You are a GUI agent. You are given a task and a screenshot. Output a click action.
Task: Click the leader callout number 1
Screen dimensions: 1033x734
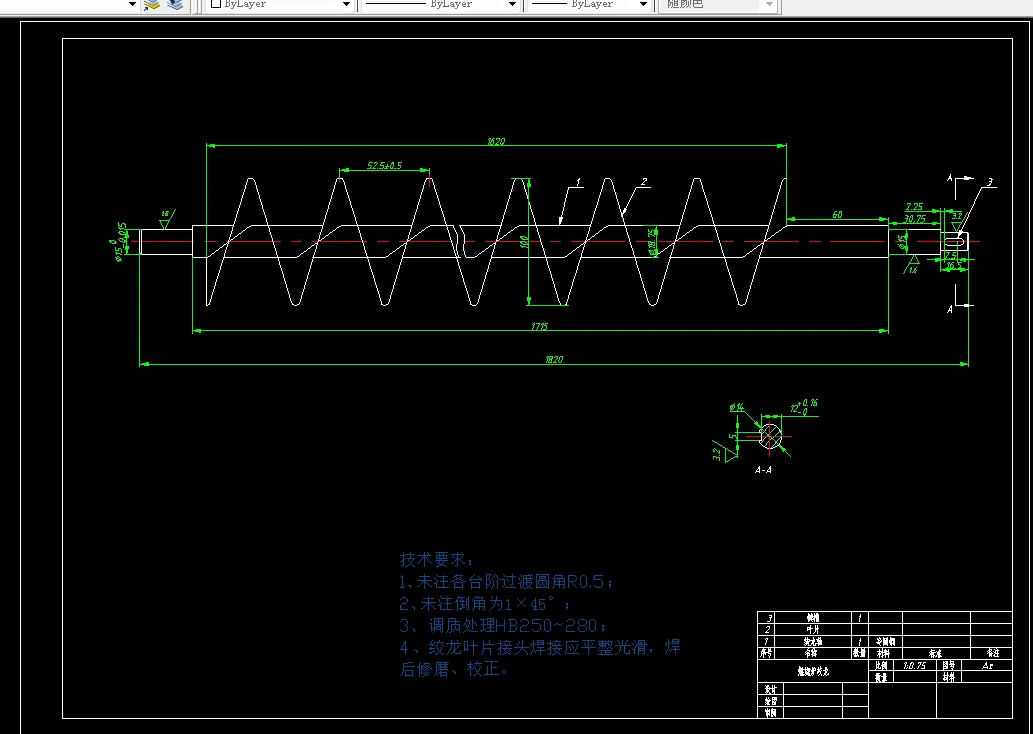(578, 181)
